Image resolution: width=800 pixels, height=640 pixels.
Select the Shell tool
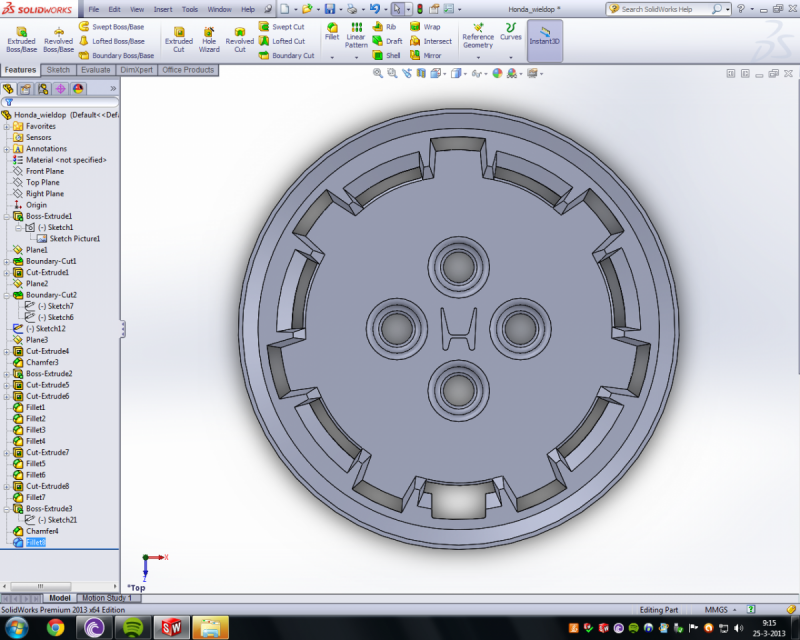coord(387,55)
